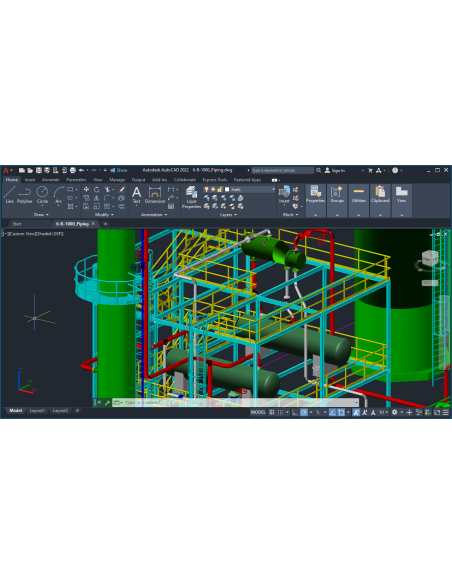Expand the Draw panel
This screenshot has width=452, height=584.
41,215
